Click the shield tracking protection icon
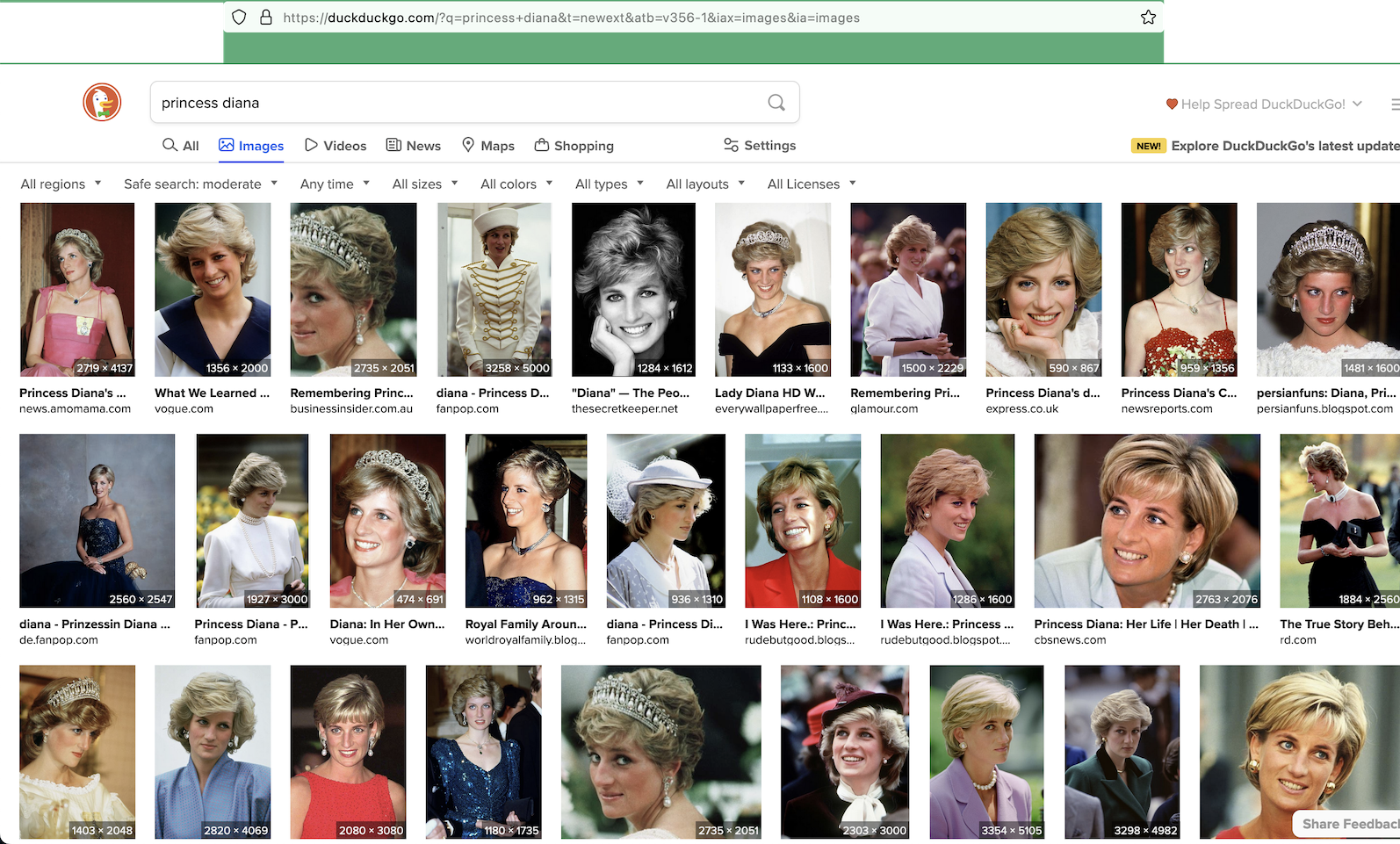 (239, 18)
